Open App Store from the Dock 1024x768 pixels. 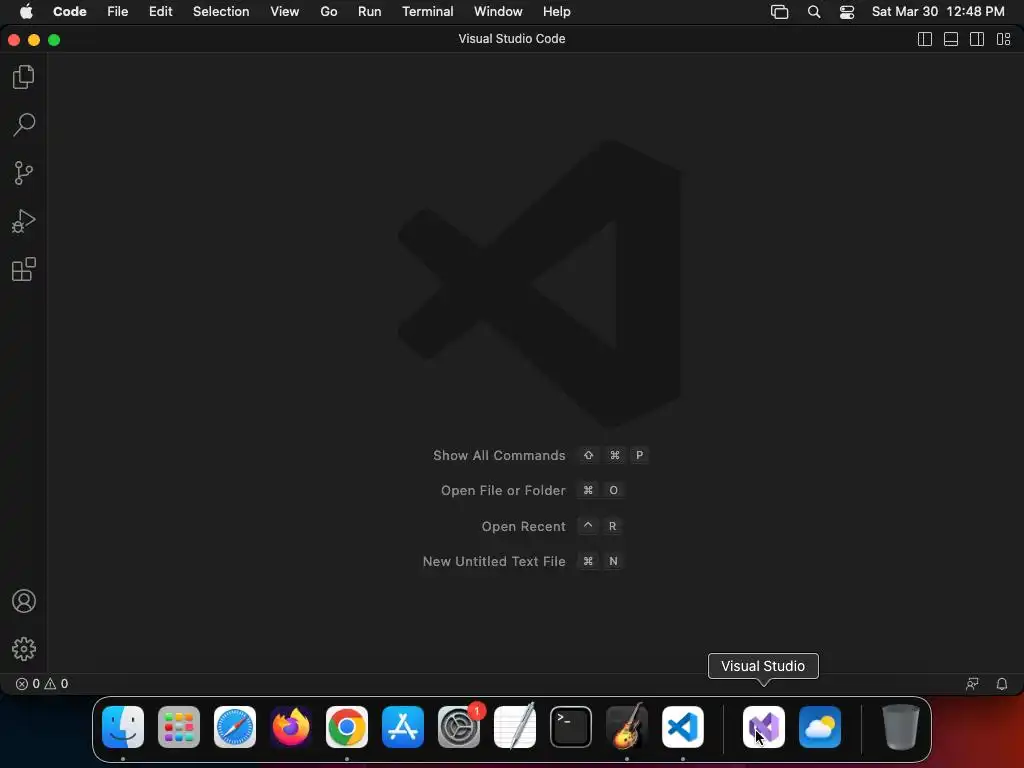403,727
